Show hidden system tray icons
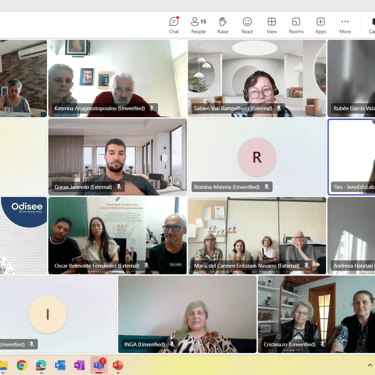 [x=370, y=365]
